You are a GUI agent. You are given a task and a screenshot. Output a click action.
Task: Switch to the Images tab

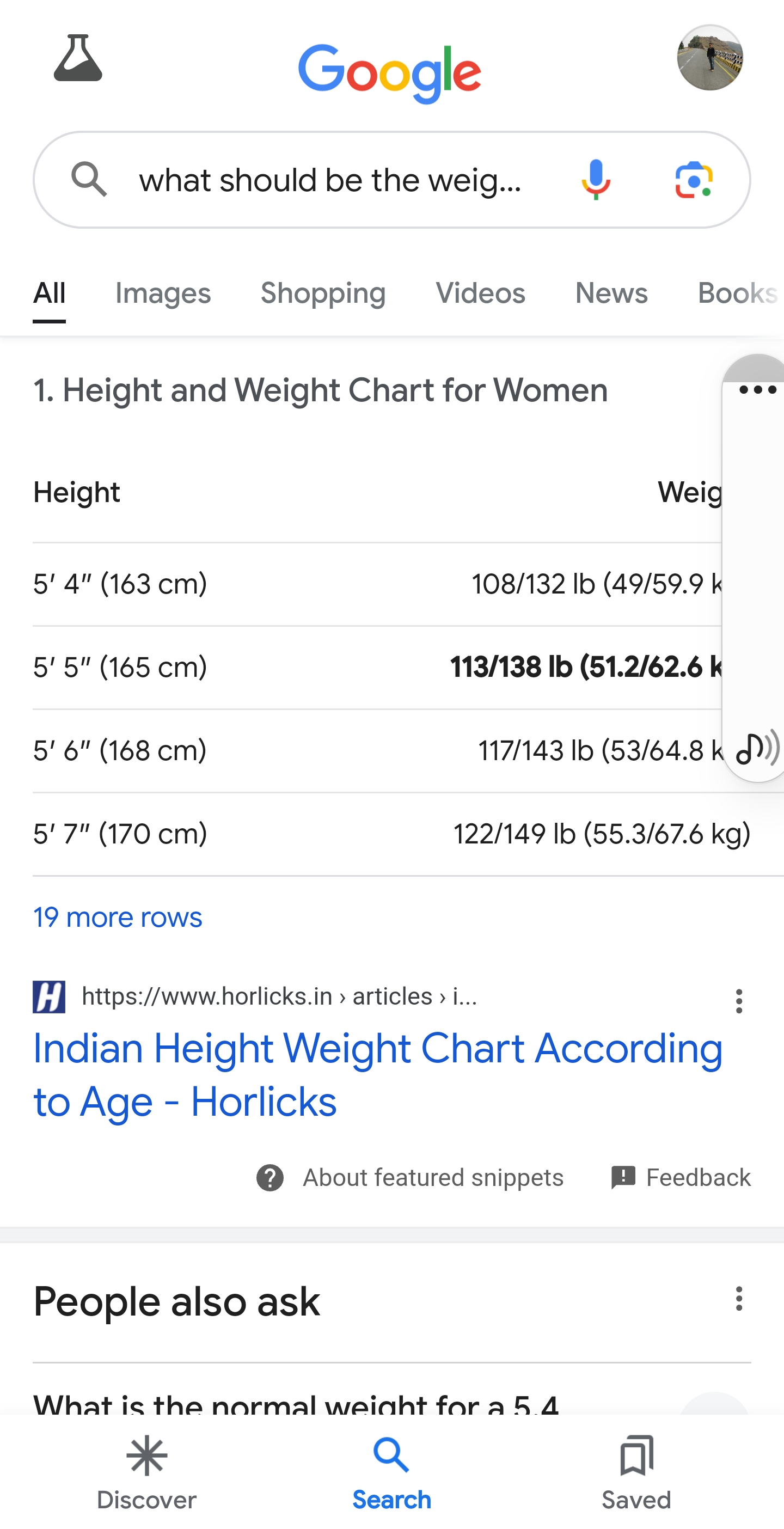[x=163, y=293]
